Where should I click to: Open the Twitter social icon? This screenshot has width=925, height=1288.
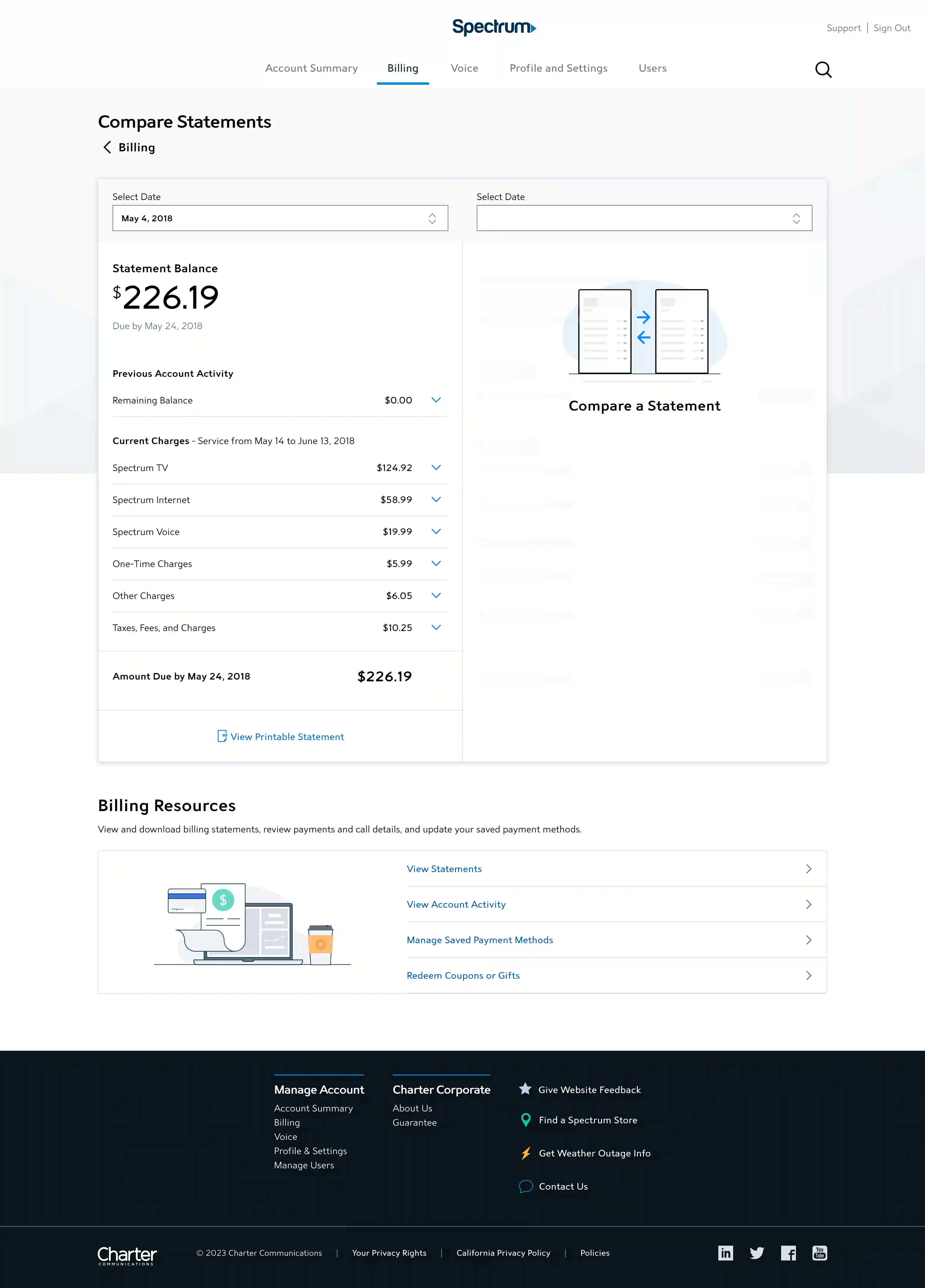(757, 1253)
